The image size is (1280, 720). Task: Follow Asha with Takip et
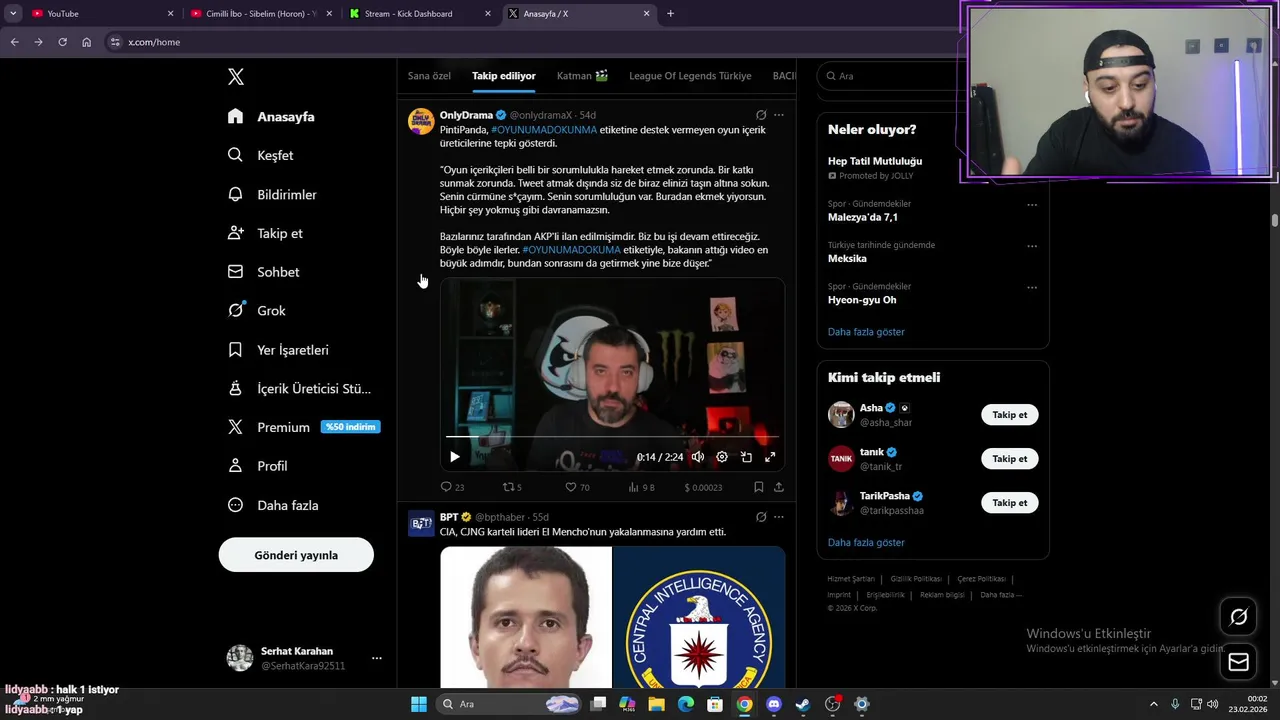[x=1010, y=415]
